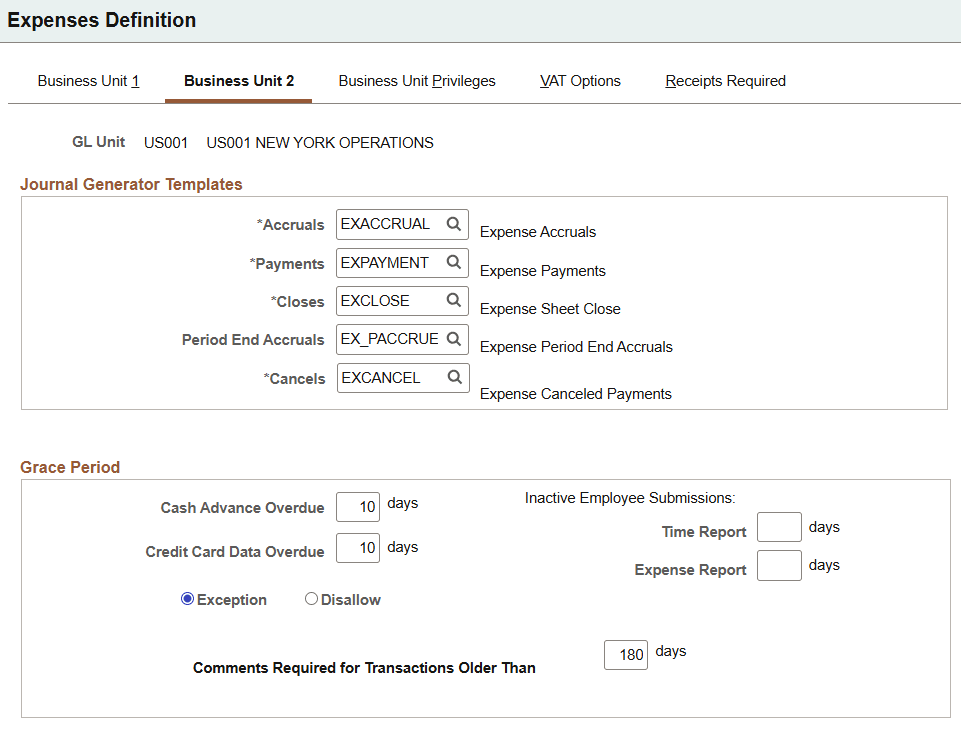This screenshot has width=961, height=729.
Task: Open the Receipts Required tab
Action: pos(725,81)
